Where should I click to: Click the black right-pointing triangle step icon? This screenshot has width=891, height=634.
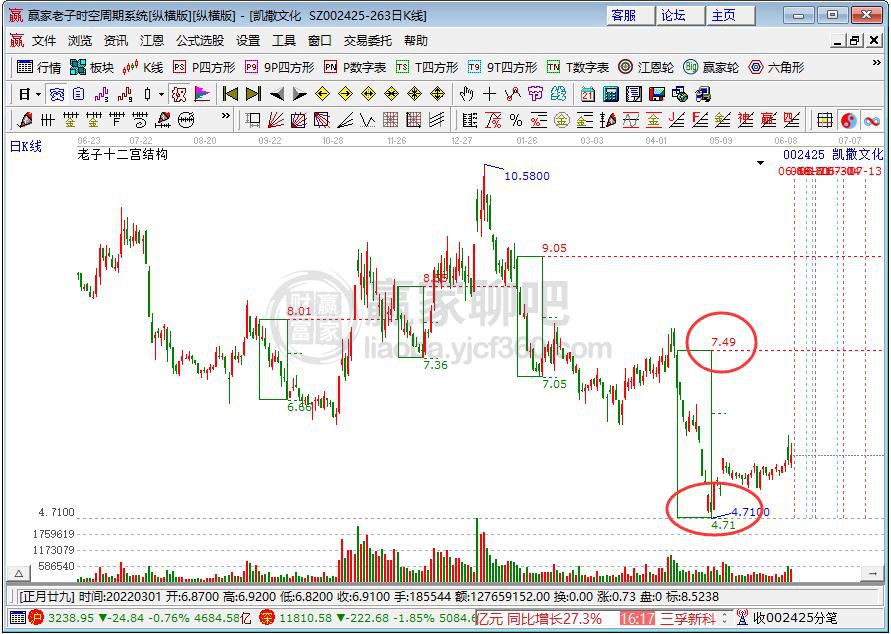299,94
